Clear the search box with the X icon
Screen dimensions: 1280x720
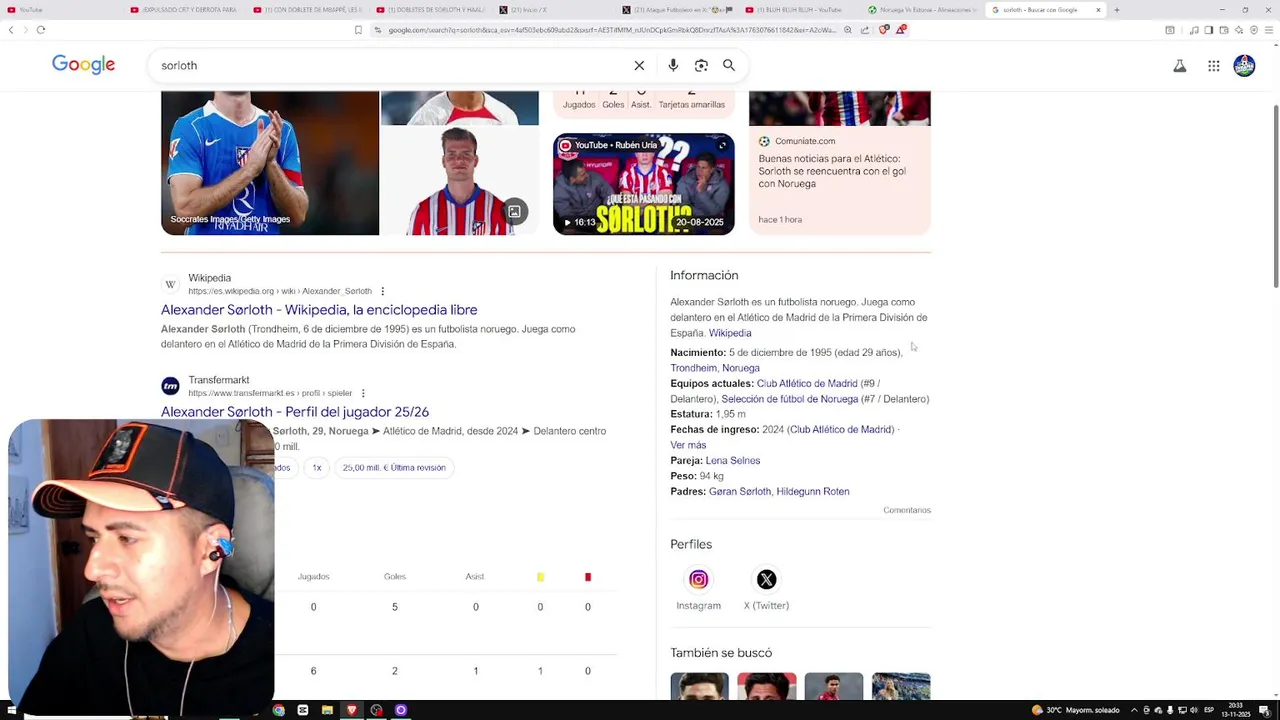pos(639,65)
